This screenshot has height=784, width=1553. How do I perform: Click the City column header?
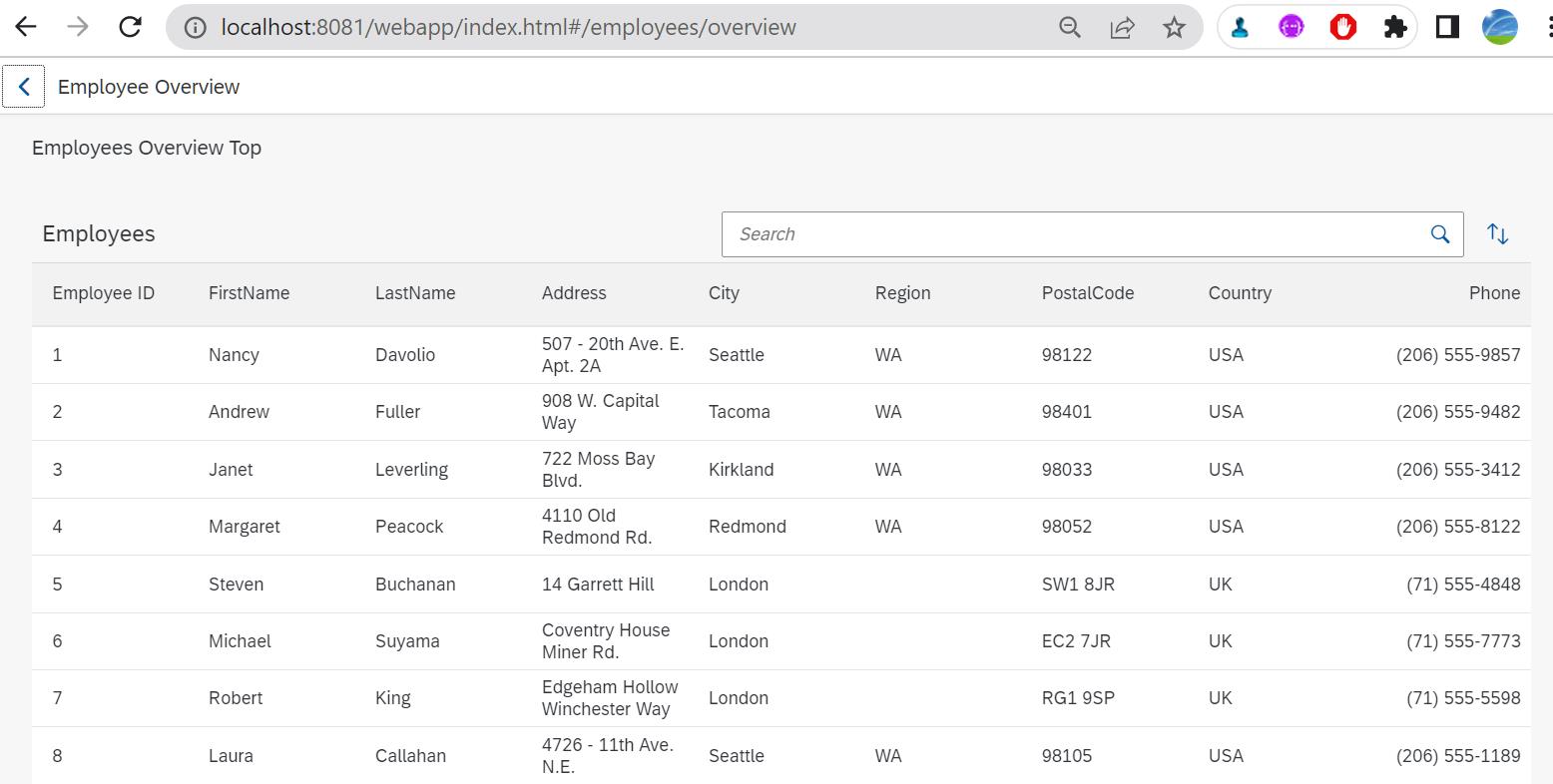[724, 293]
